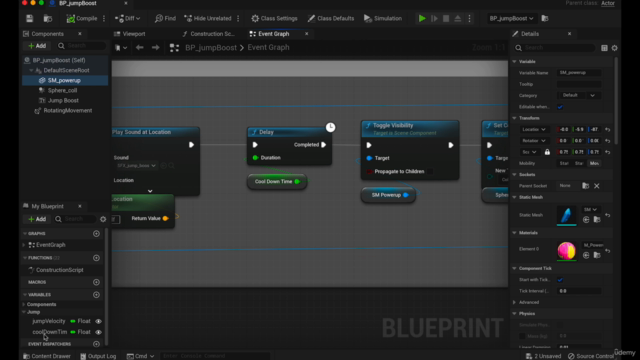640x360 pixels.
Task: Expand the Advanced section
Action: click(514, 302)
